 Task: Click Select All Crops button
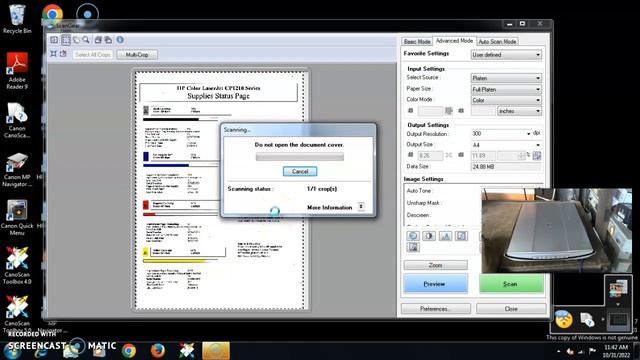tap(93, 54)
